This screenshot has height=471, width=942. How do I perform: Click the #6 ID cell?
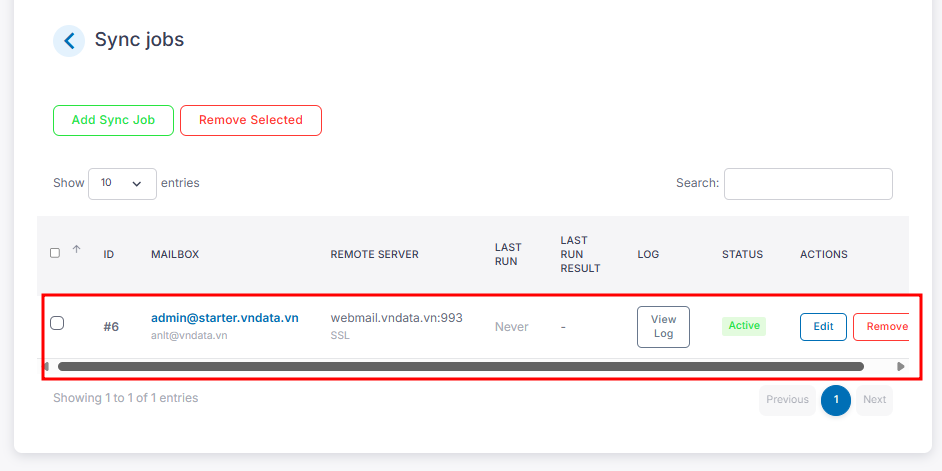pos(111,327)
